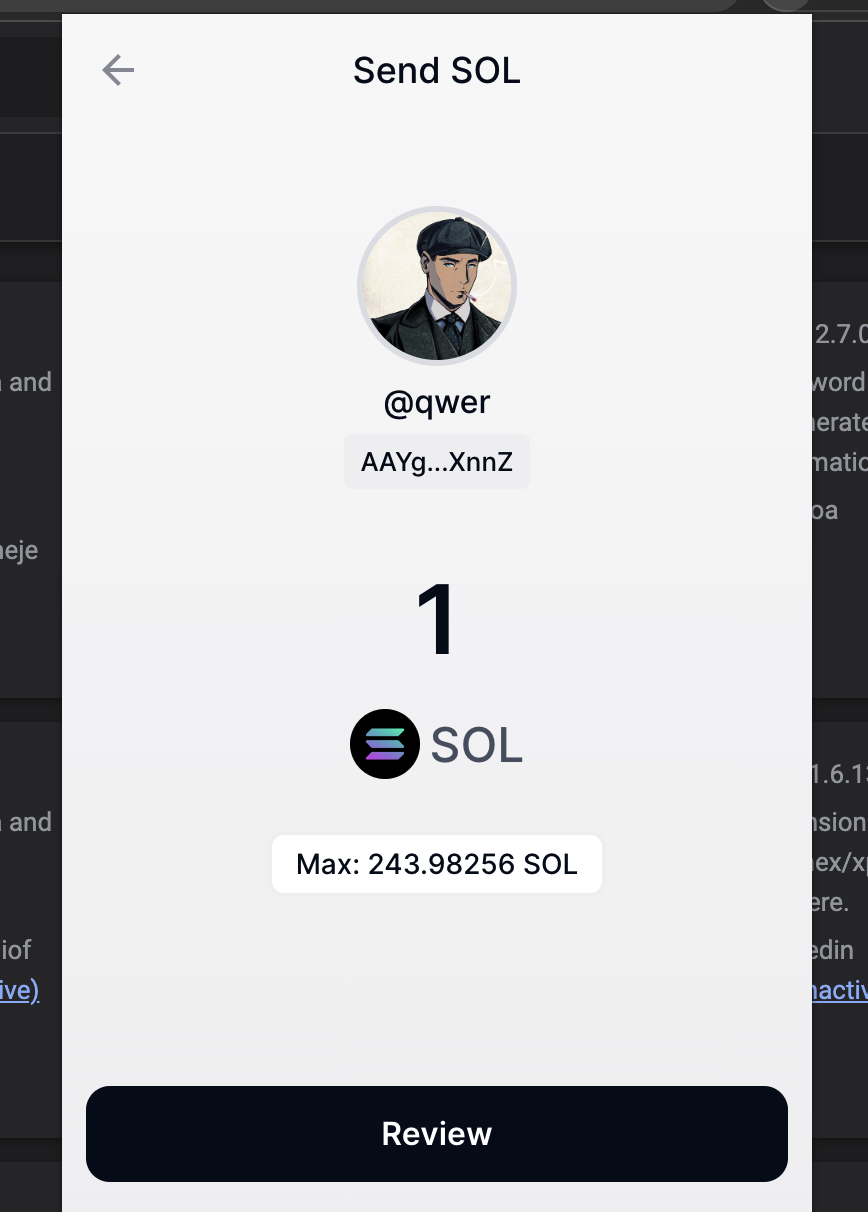868x1212 pixels.
Task: Click the circular recipient picture
Action: coord(437,287)
